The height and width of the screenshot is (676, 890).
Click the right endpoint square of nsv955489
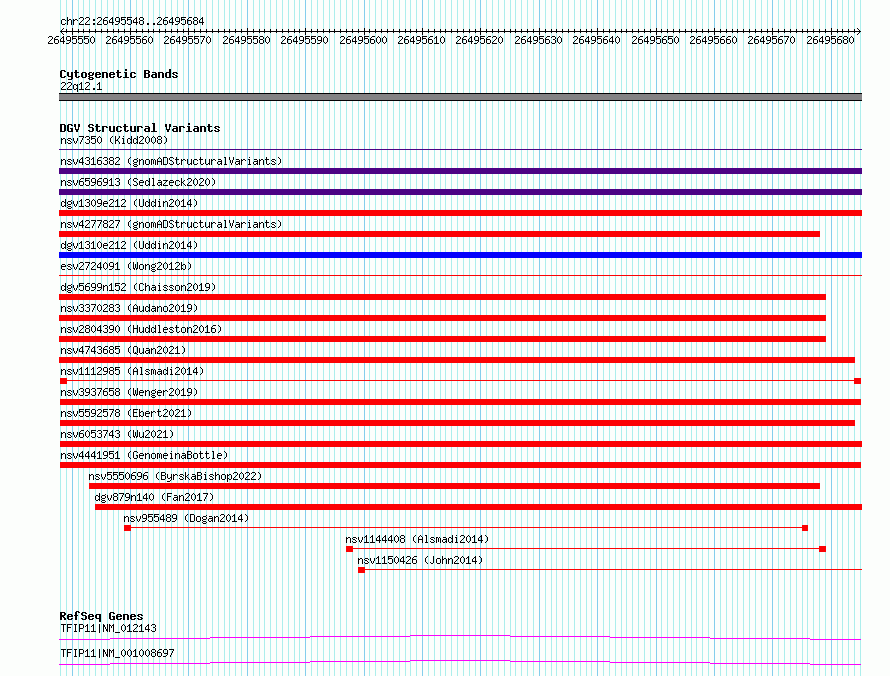(805, 528)
